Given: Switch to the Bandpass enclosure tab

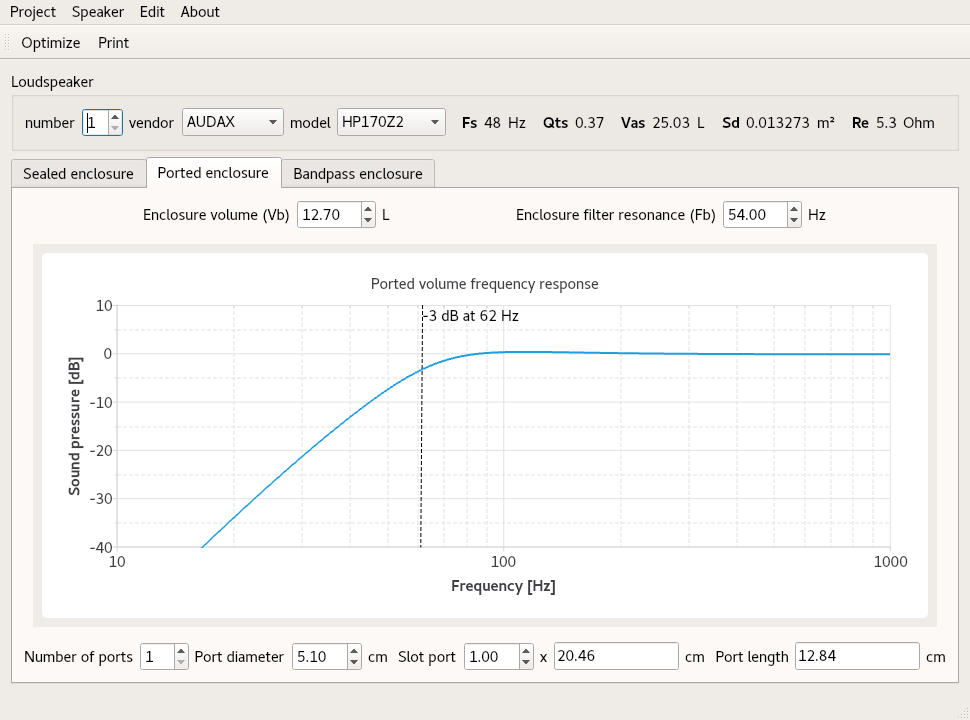Looking at the screenshot, I should coord(357,174).
